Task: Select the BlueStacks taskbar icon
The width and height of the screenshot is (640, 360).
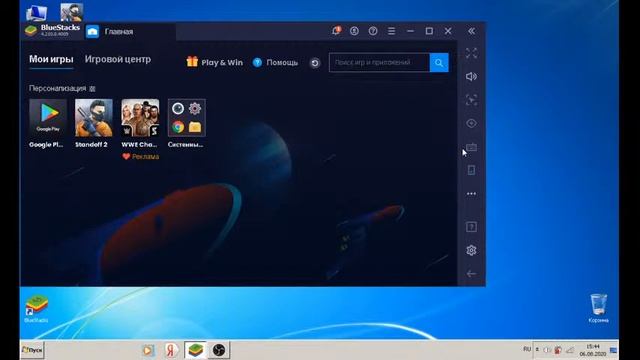Action: [x=195, y=350]
